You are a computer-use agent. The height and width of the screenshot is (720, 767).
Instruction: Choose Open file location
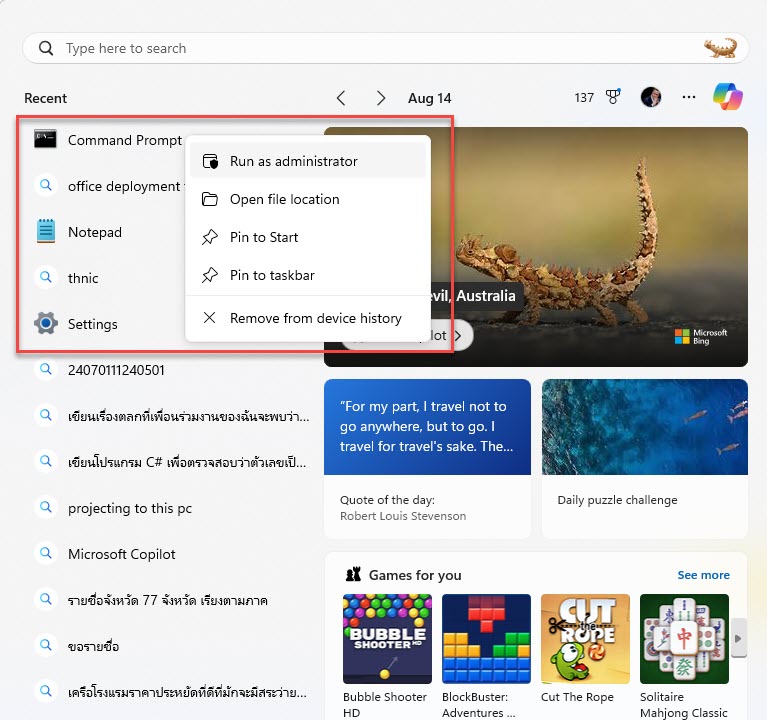click(284, 199)
